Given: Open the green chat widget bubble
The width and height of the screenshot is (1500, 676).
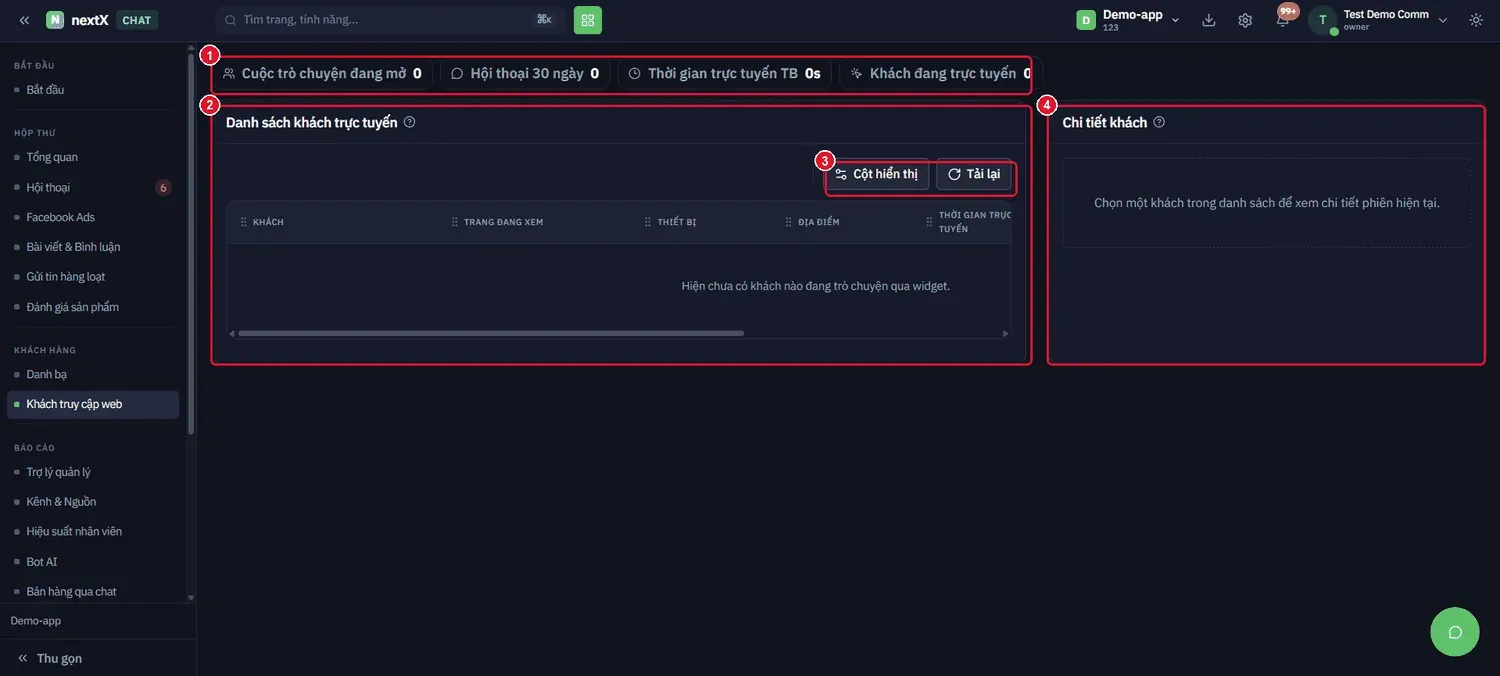Looking at the screenshot, I should pos(1455,631).
